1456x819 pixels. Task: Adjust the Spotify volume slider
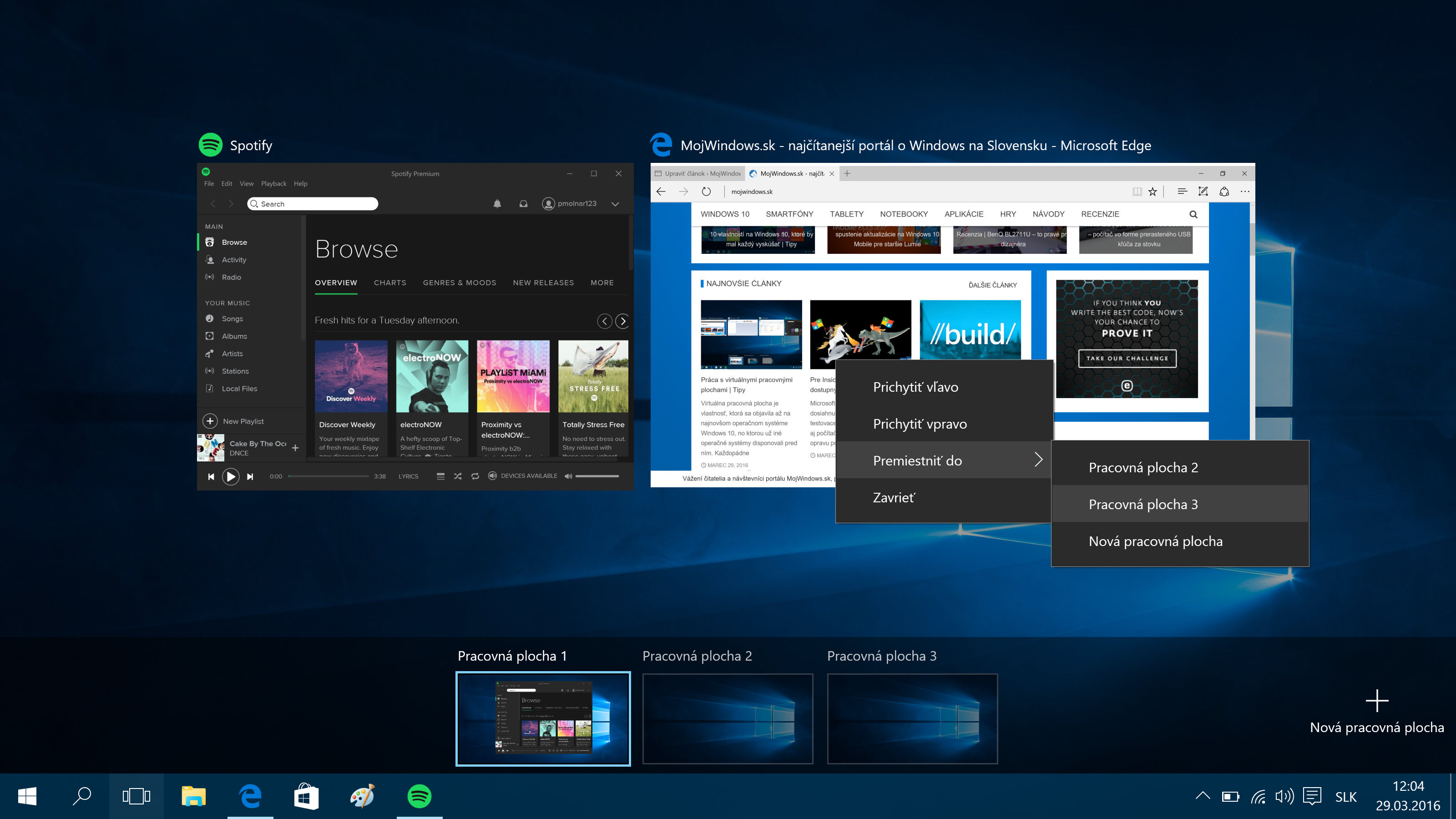[597, 476]
